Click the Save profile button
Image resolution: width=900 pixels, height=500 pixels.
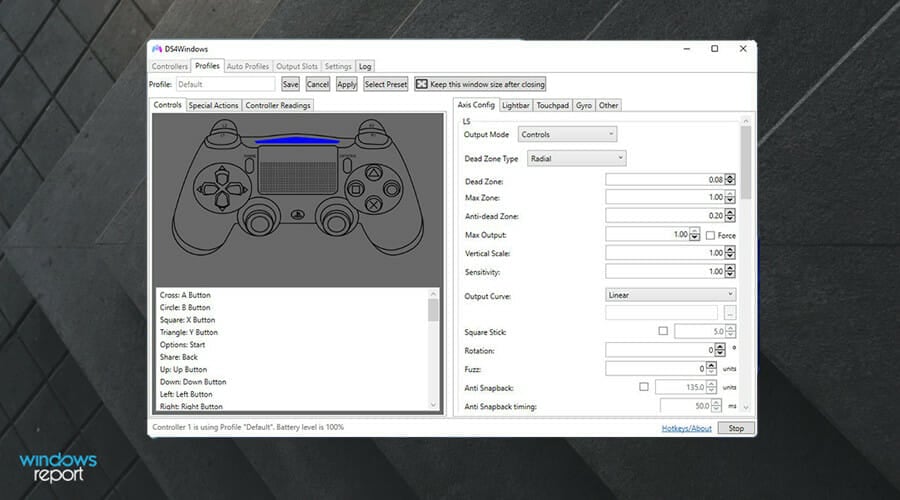click(290, 84)
